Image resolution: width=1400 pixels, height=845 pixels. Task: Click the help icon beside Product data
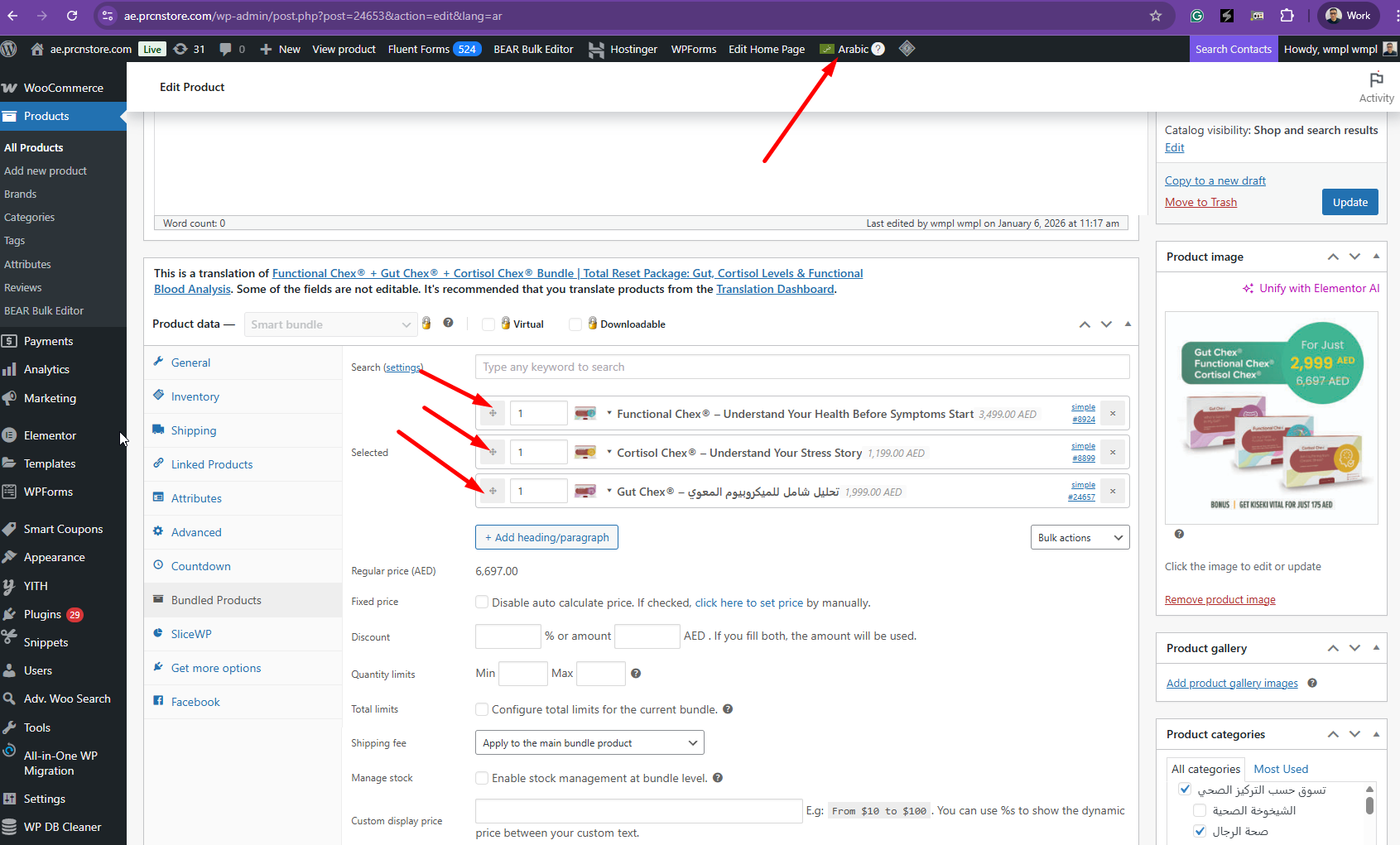pyautogui.click(x=448, y=323)
